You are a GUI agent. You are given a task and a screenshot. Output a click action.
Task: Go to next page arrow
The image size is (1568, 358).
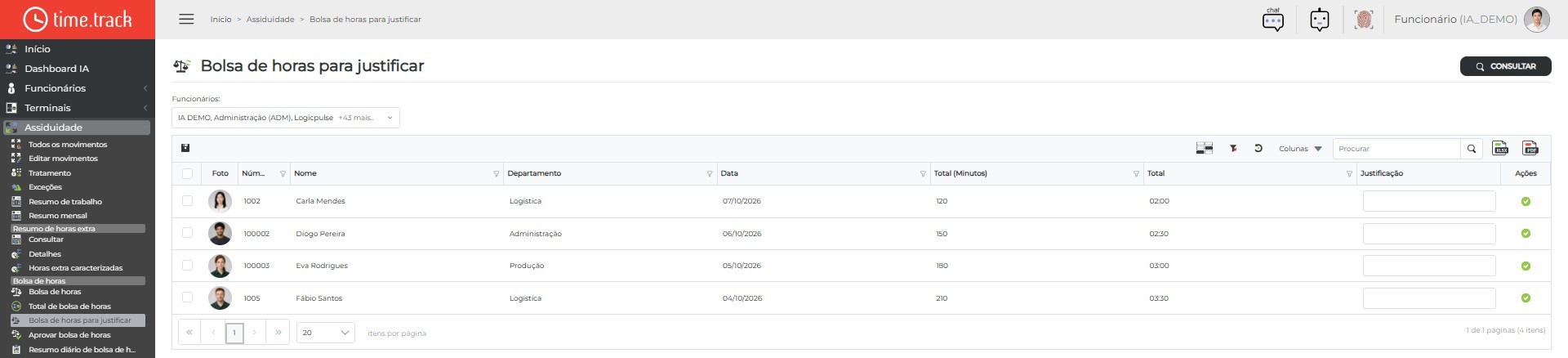[255, 333]
